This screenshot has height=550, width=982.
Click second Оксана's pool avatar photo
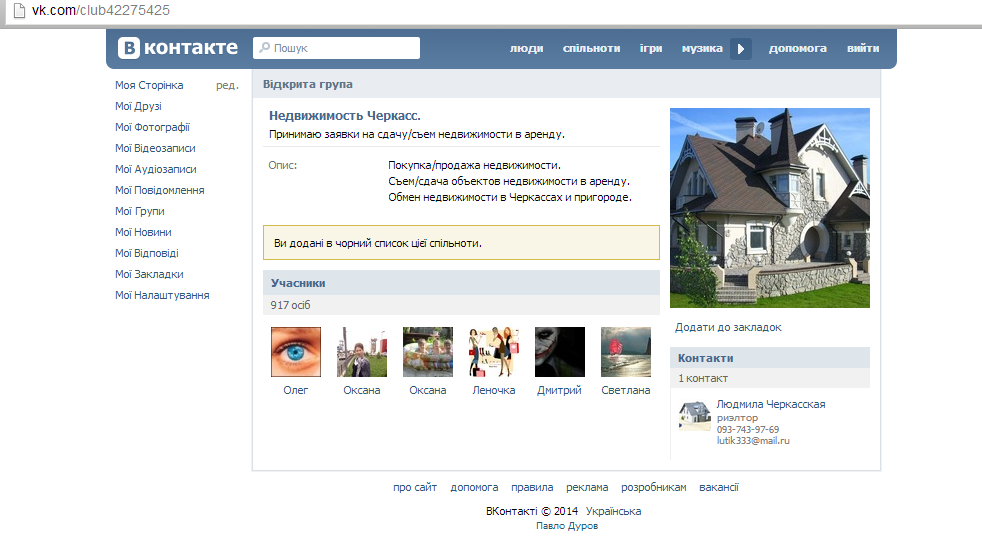(x=428, y=352)
